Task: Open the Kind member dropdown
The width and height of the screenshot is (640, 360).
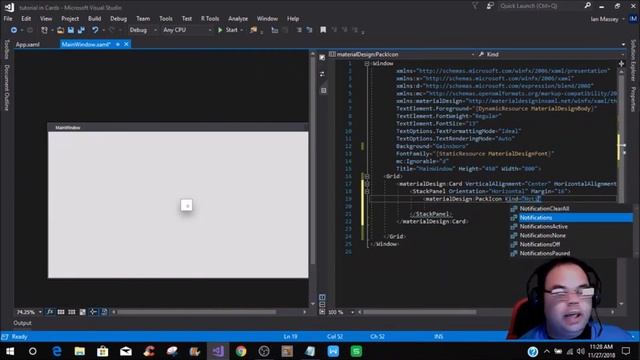Action: click(x=550, y=54)
